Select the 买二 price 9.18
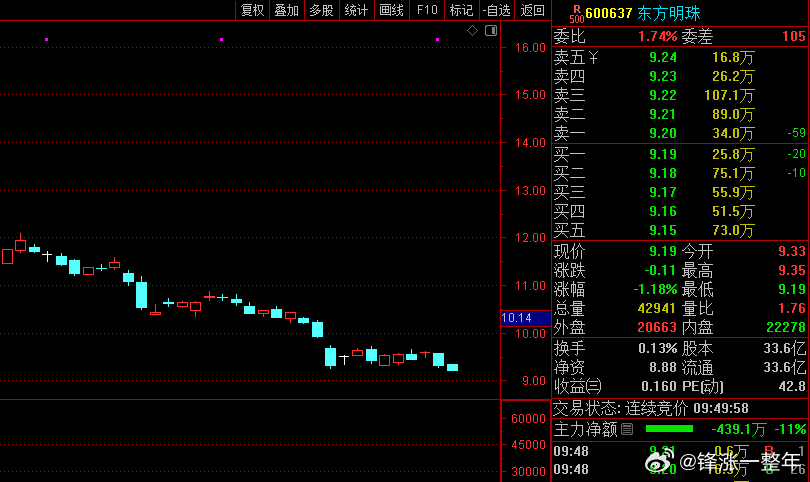 pyautogui.click(x=663, y=173)
